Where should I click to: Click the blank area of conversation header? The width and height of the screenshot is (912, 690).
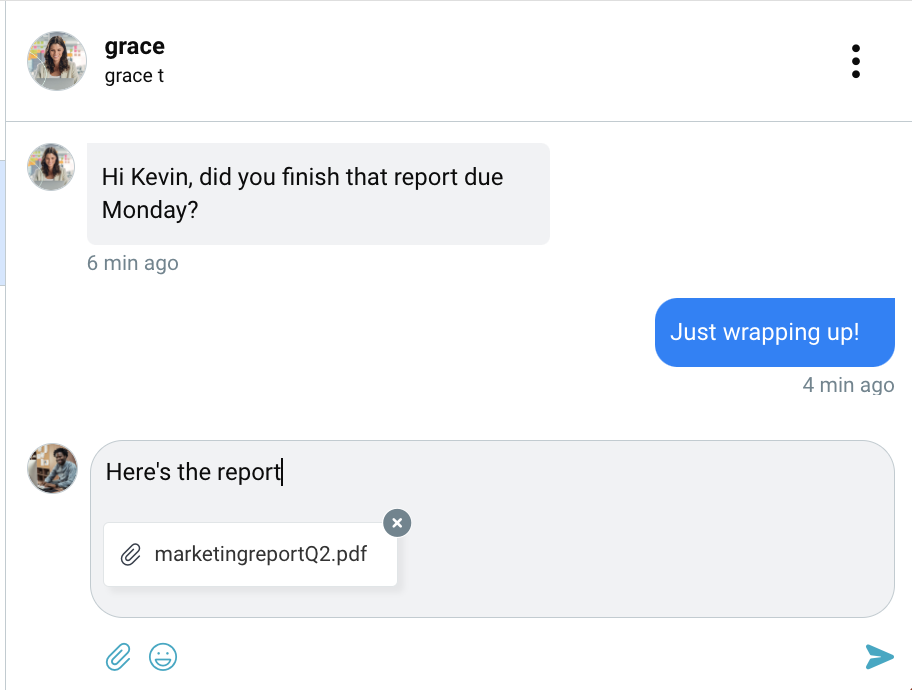point(500,61)
